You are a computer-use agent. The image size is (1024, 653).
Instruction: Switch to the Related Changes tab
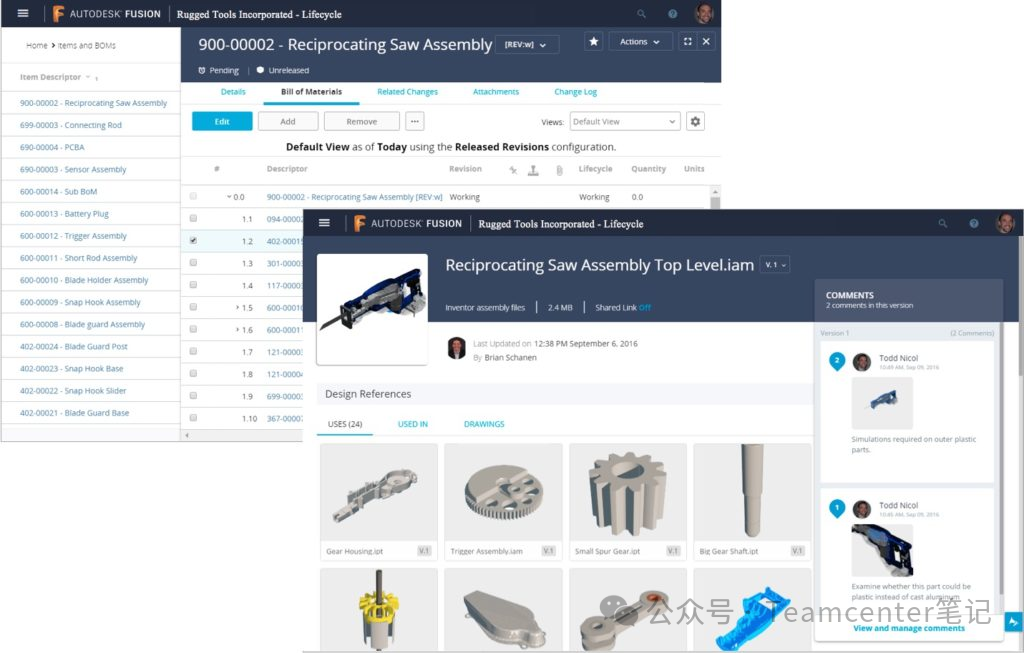407,92
